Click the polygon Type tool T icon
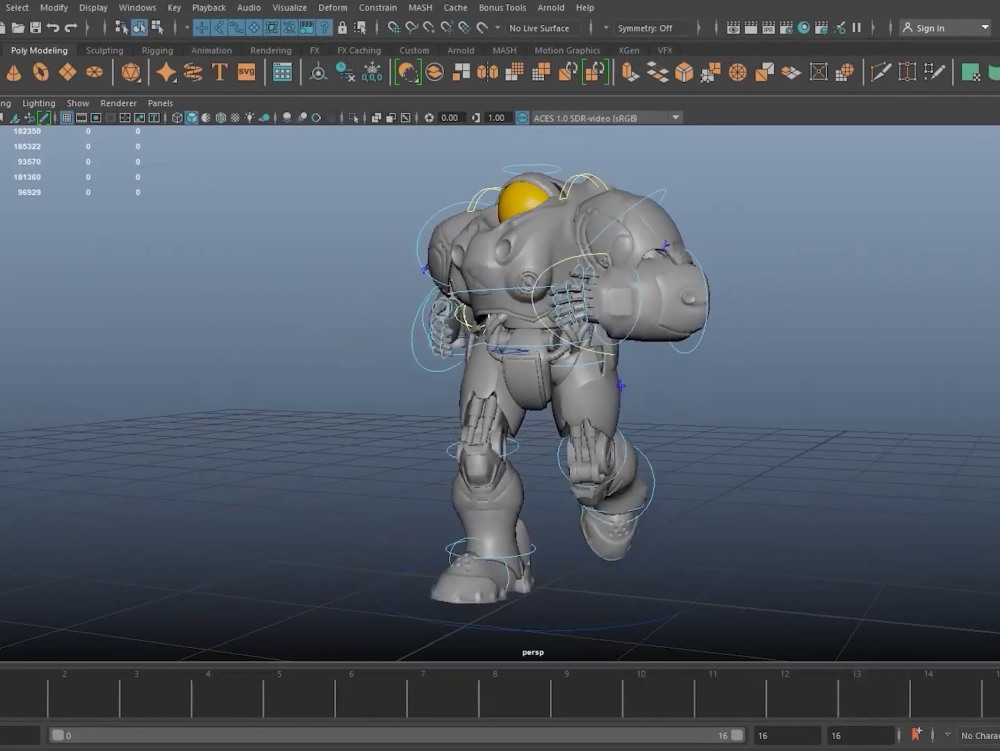1000x751 pixels. (x=219, y=73)
